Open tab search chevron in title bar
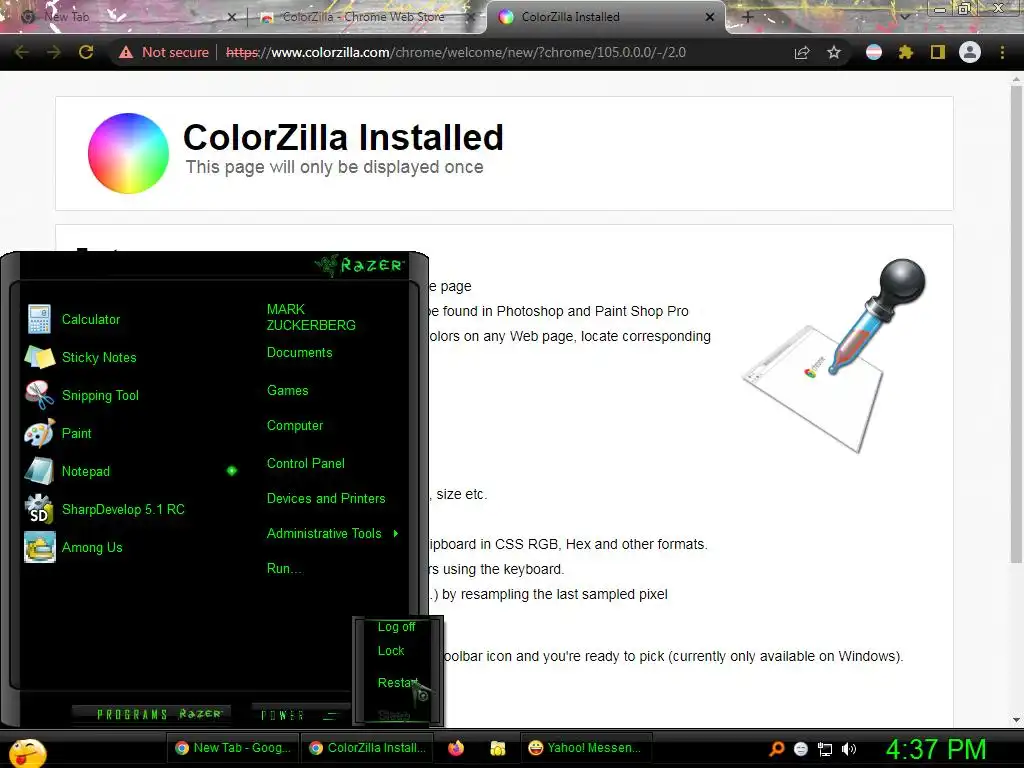 tap(905, 17)
